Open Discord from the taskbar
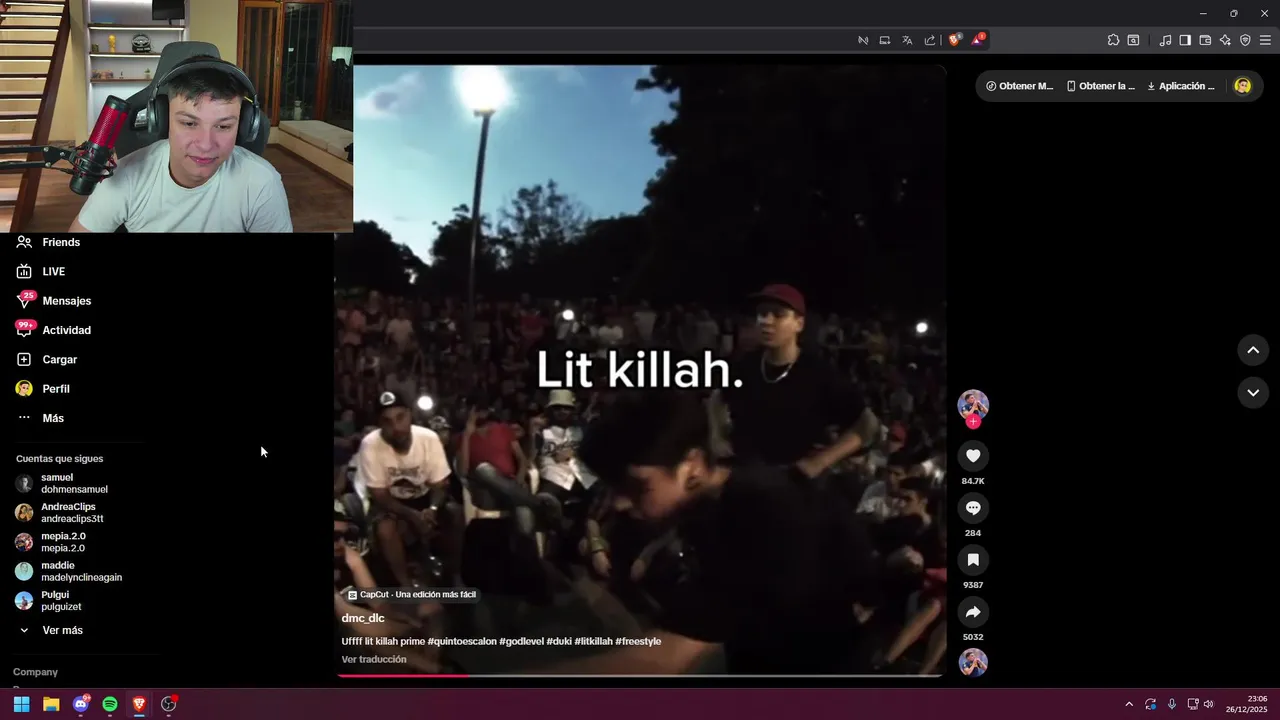Screen dimensions: 1280x720 81,704
